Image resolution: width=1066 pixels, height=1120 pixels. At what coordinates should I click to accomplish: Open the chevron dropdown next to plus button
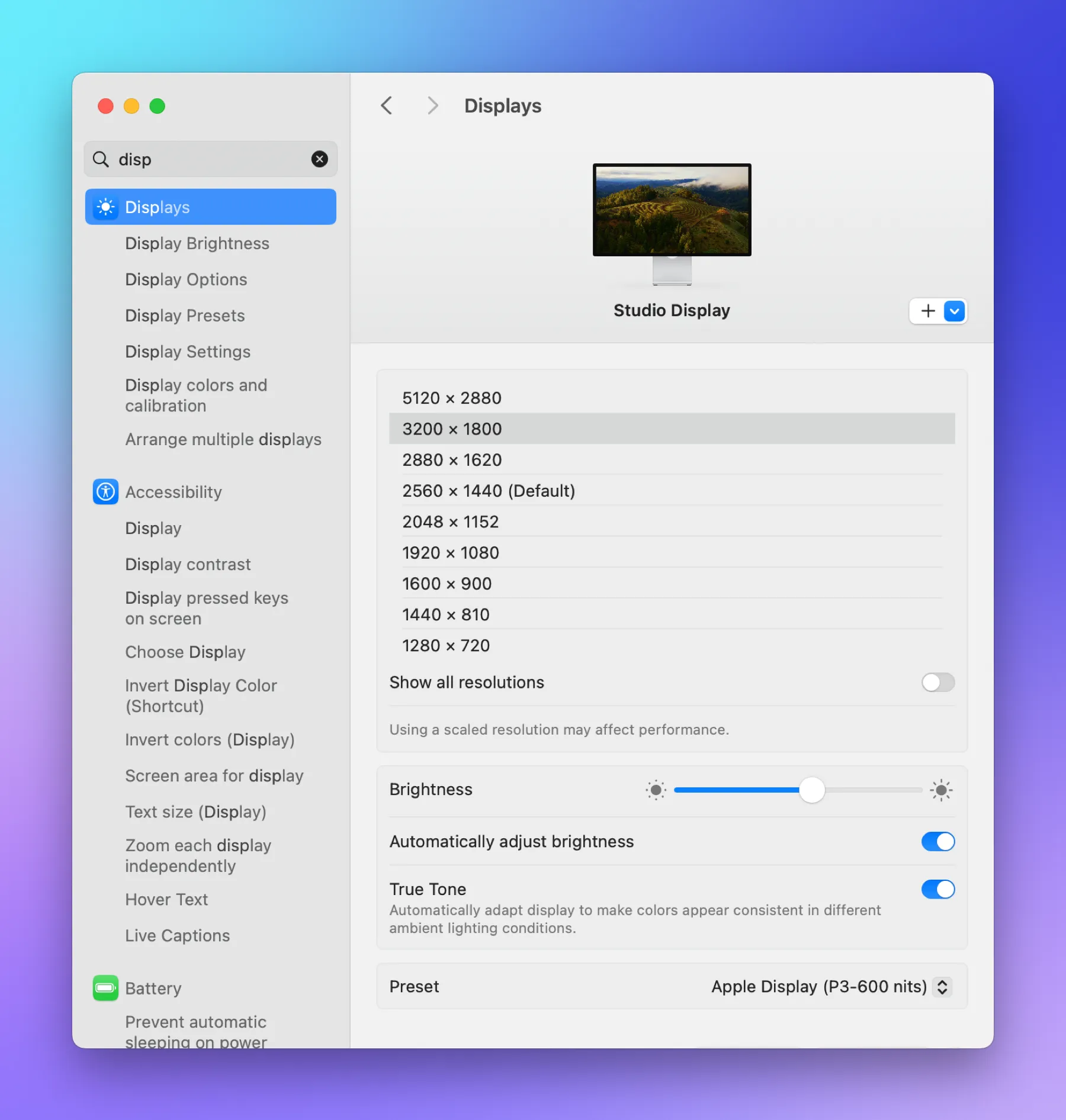(x=953, y=310)
